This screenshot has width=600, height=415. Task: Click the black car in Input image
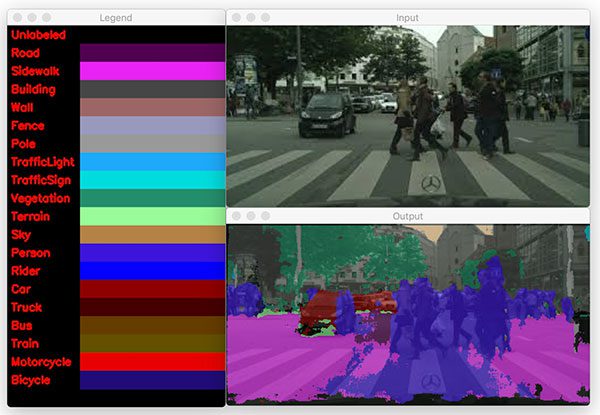tap(328, 114)
